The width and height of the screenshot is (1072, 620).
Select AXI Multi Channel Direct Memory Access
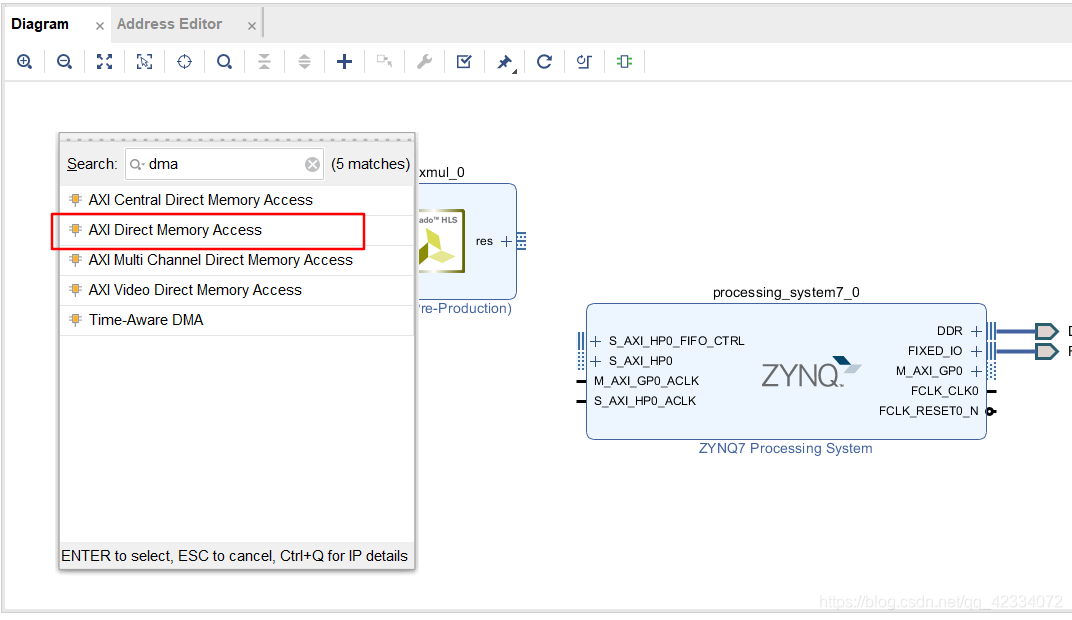coord(237,260)
